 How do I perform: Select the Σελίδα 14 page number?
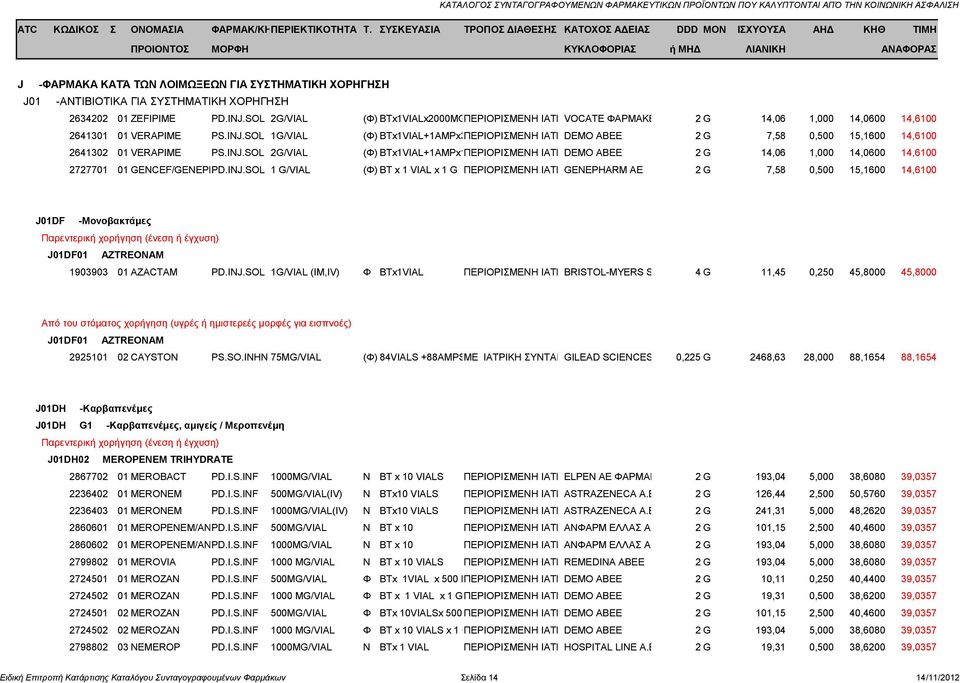[479, 677]
